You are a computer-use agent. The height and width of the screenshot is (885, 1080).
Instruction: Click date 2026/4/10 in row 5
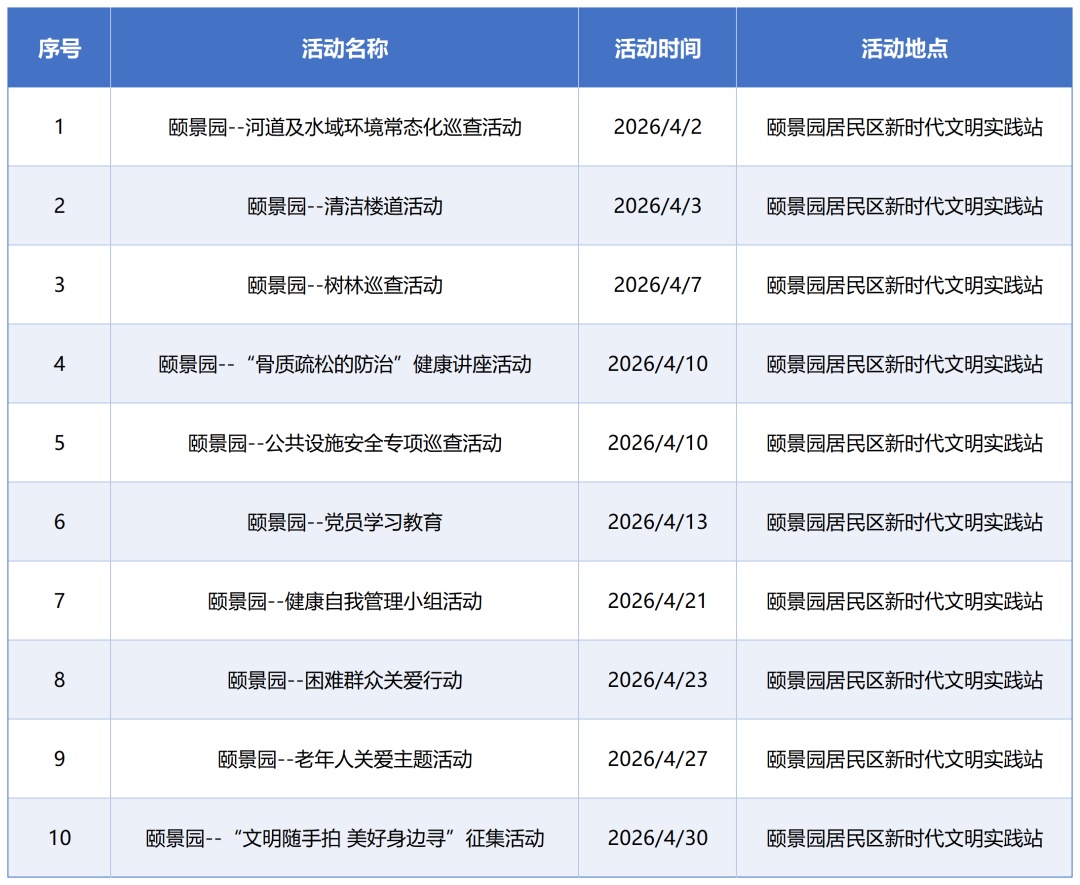[657, 443]
